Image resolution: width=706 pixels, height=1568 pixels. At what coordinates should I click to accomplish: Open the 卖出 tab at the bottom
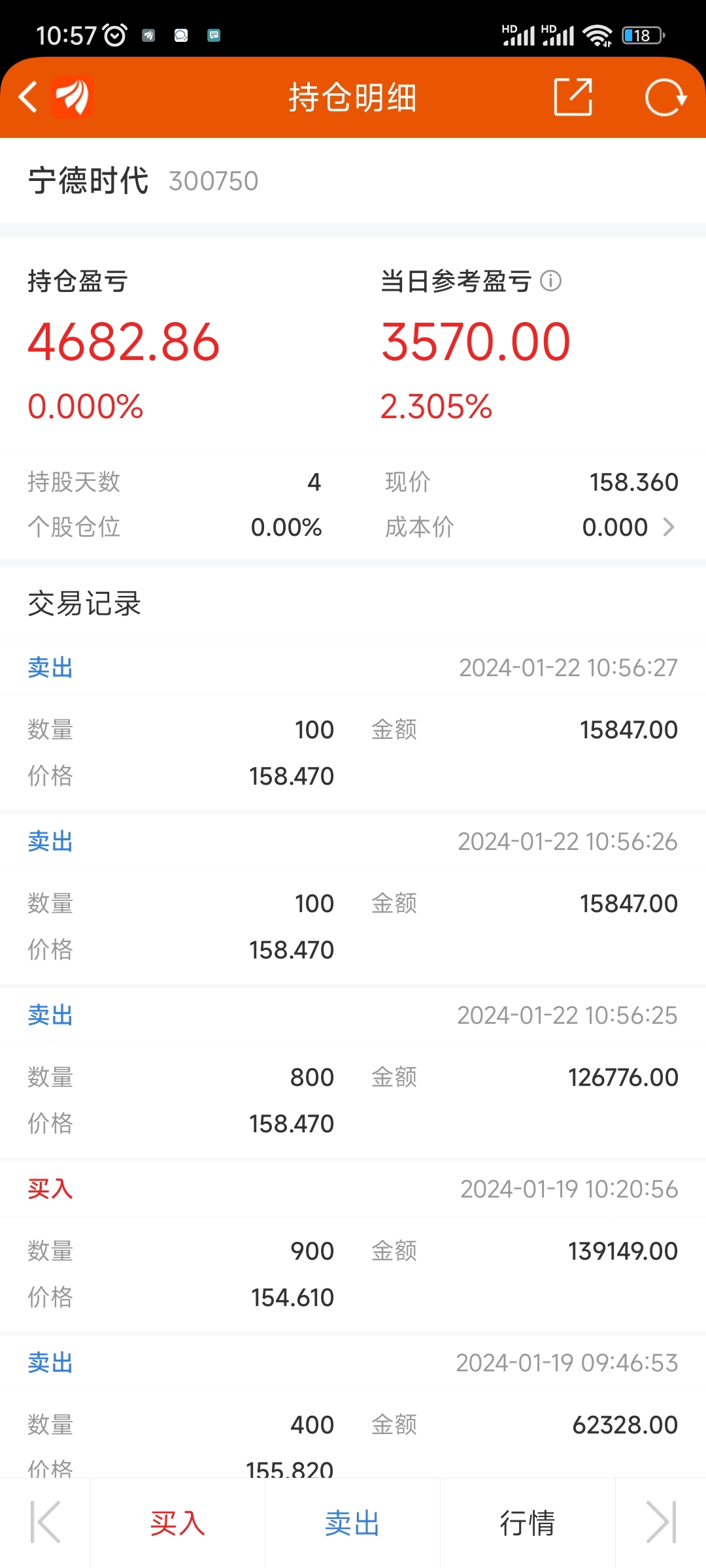pos(352,1523)
